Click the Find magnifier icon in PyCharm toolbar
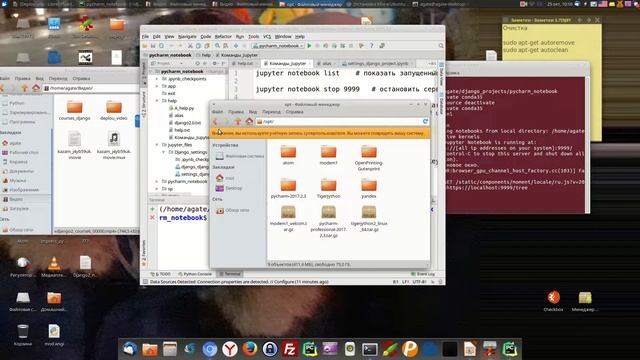Viewport: 640px width, 360px height. click(x=217, y=46)
